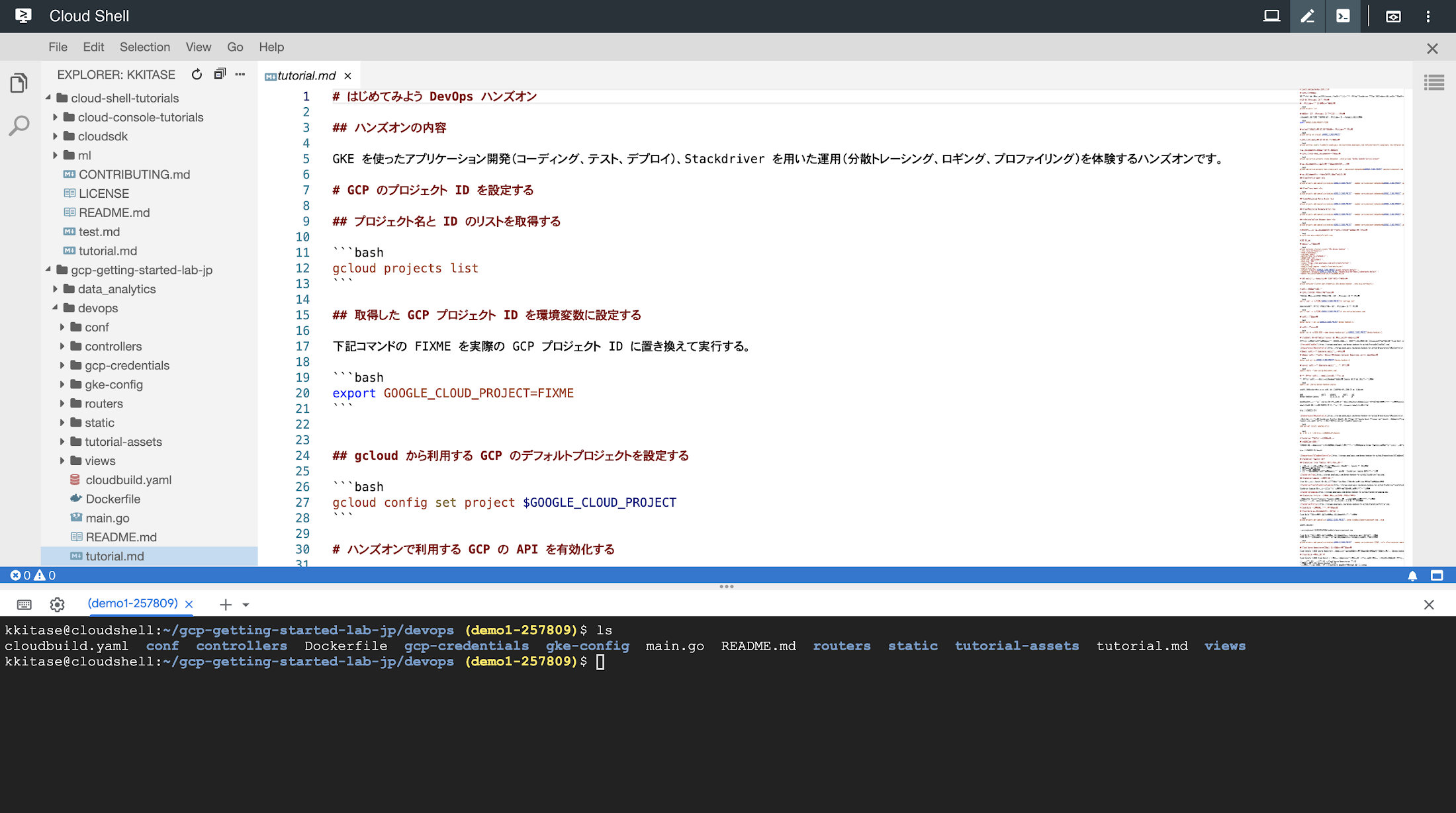The image size is (1456, 813).
Task: Expand the data_analytics folder
Action: [x=56, y=289]
